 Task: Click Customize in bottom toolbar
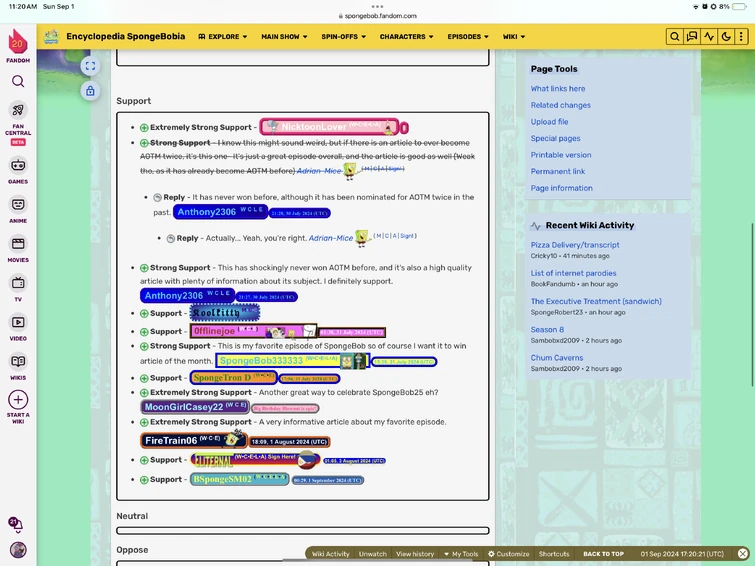[508, 554]
